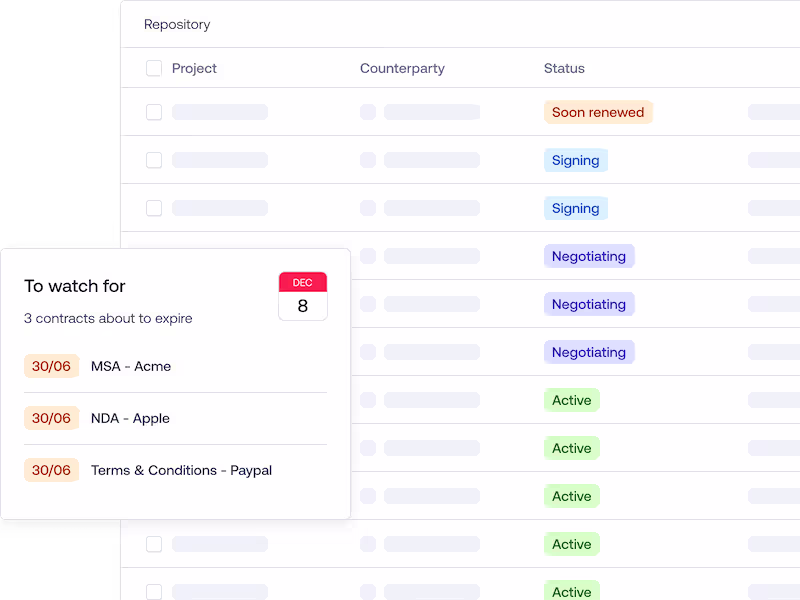Tick checkbox in the first Signing row

pyautogui.click(x=154, y=160)
